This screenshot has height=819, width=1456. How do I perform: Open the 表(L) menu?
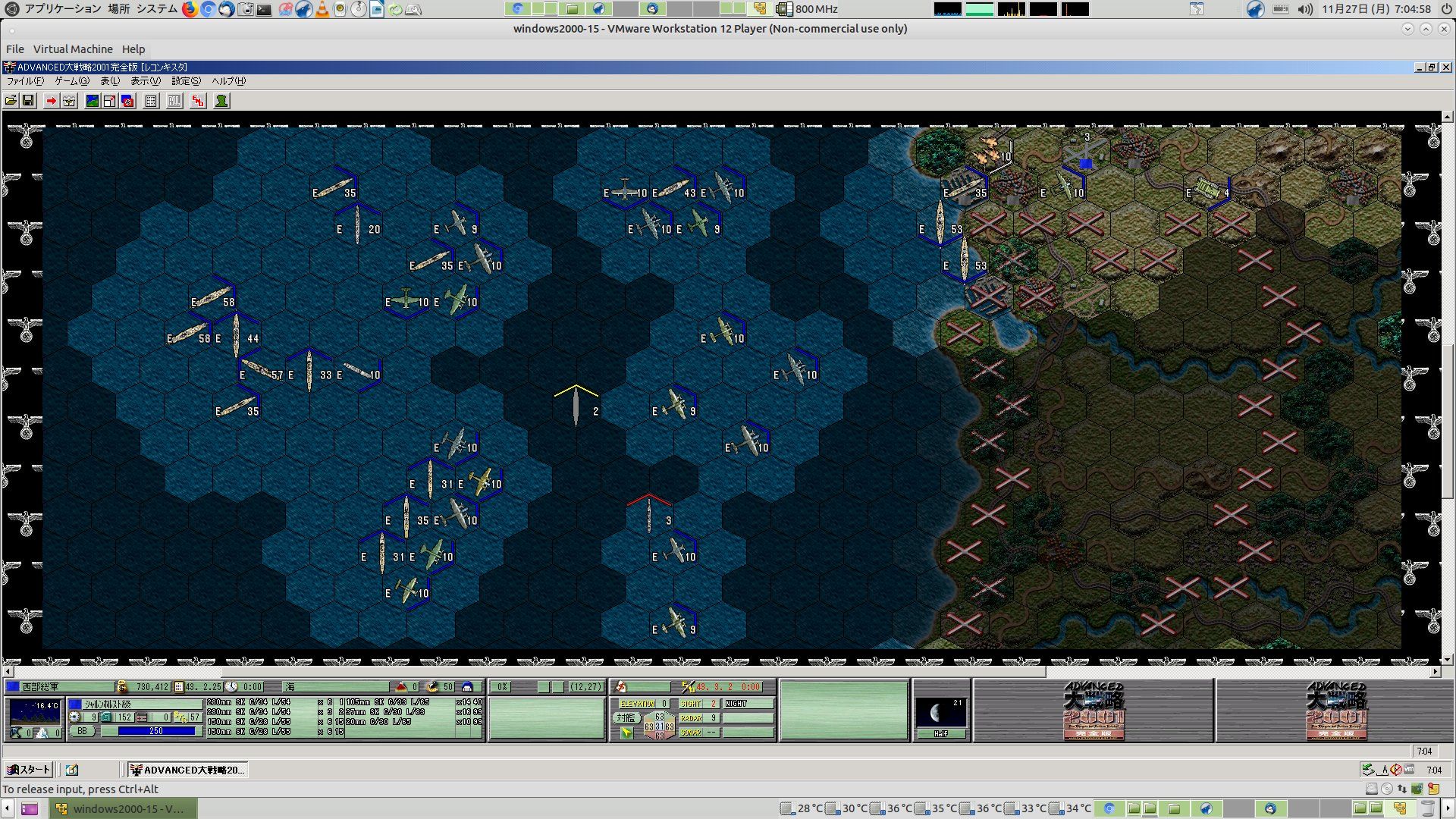pos(110,81)
